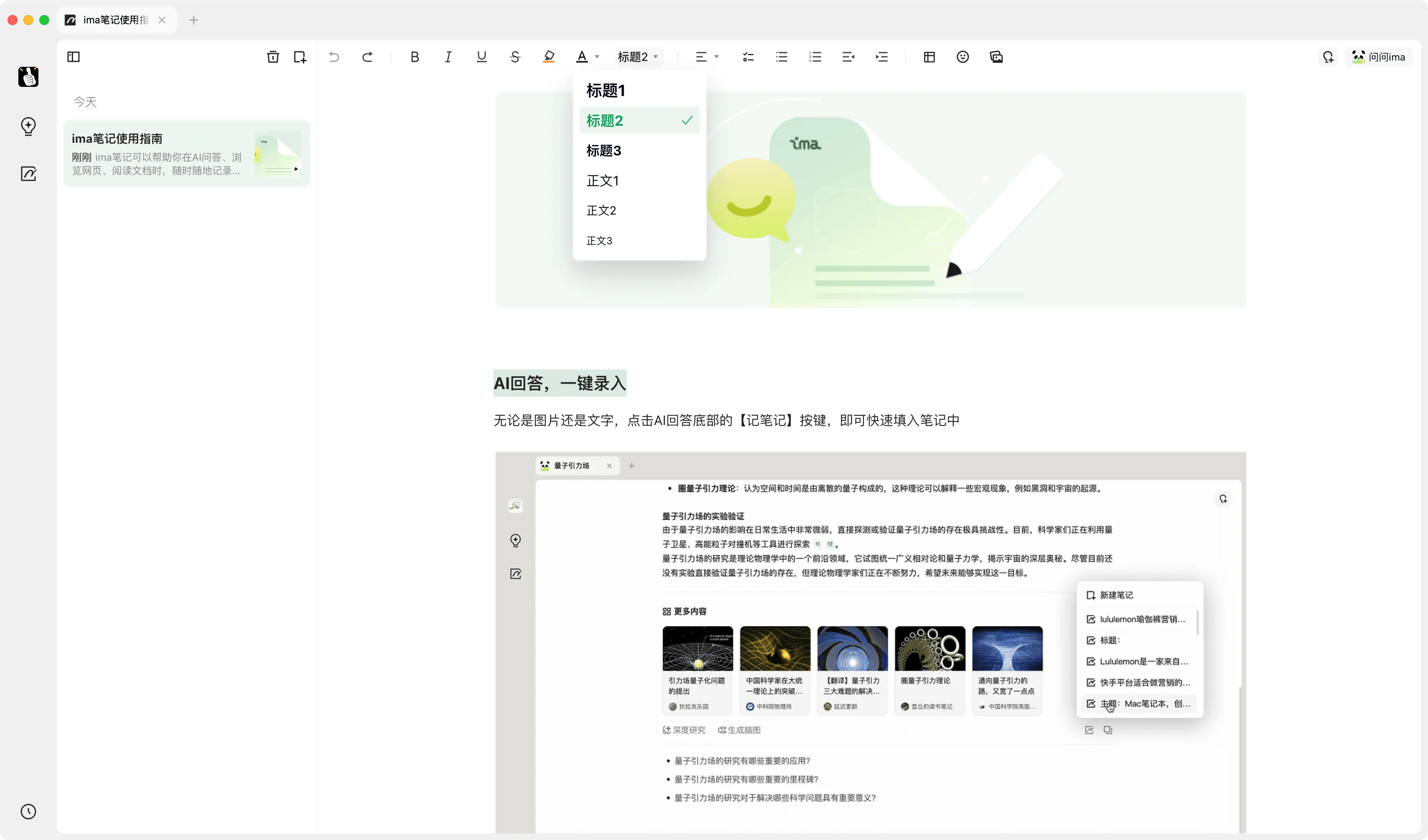The width and height of the screenshot is (1428, 840).
Task: Toggle bold formatting
Action: point(414,57)
